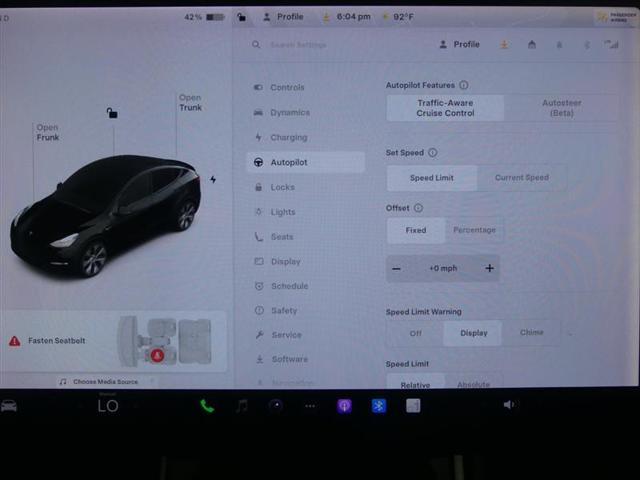This screenshot has height=480, width=640.
Task: Set Speed Limit Warning to Display
Action: point(473,333)
